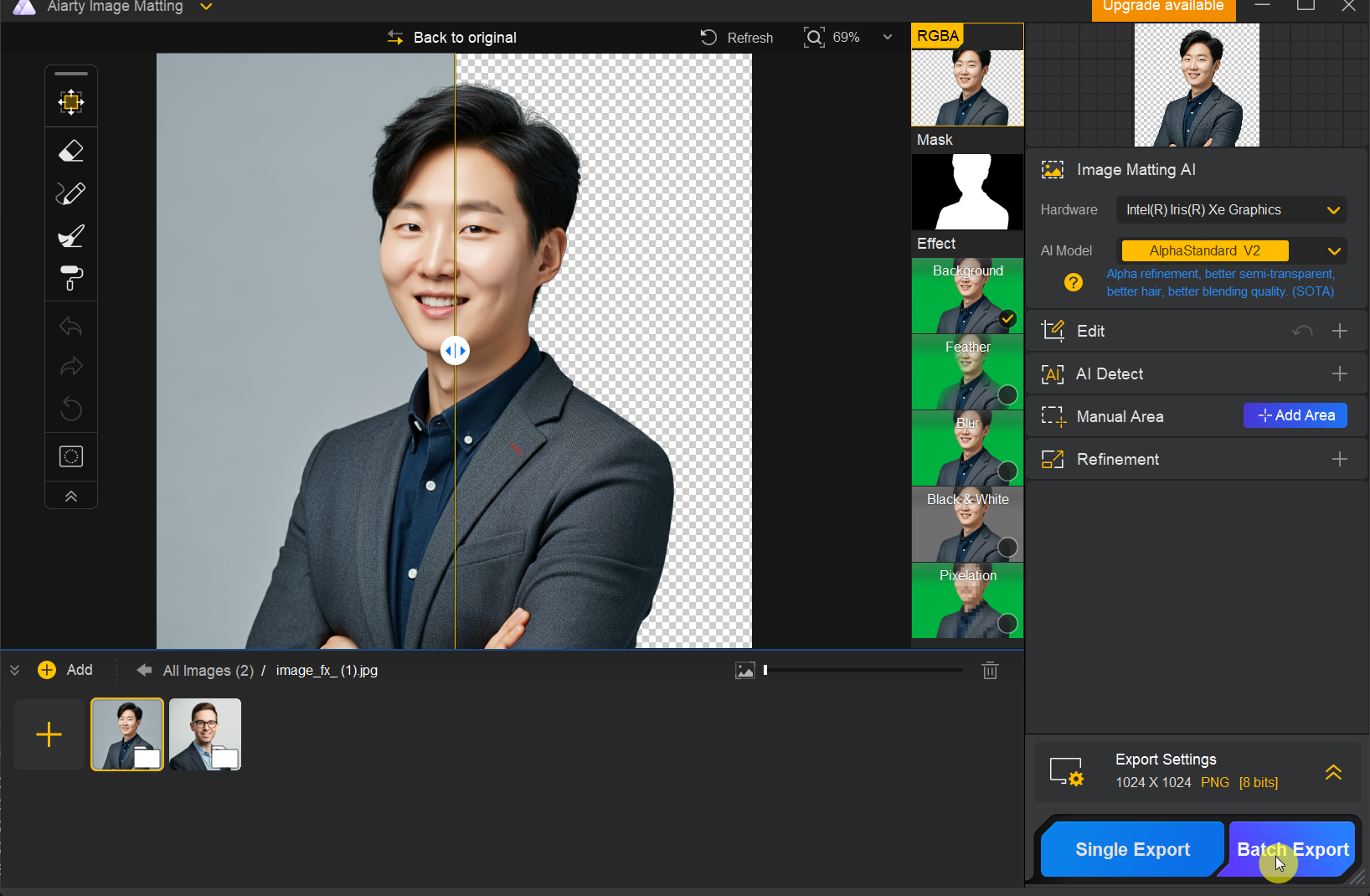Click the image_fx_ (1).jpg filename
Screen dimensions: 1370x896
[327, 671]
